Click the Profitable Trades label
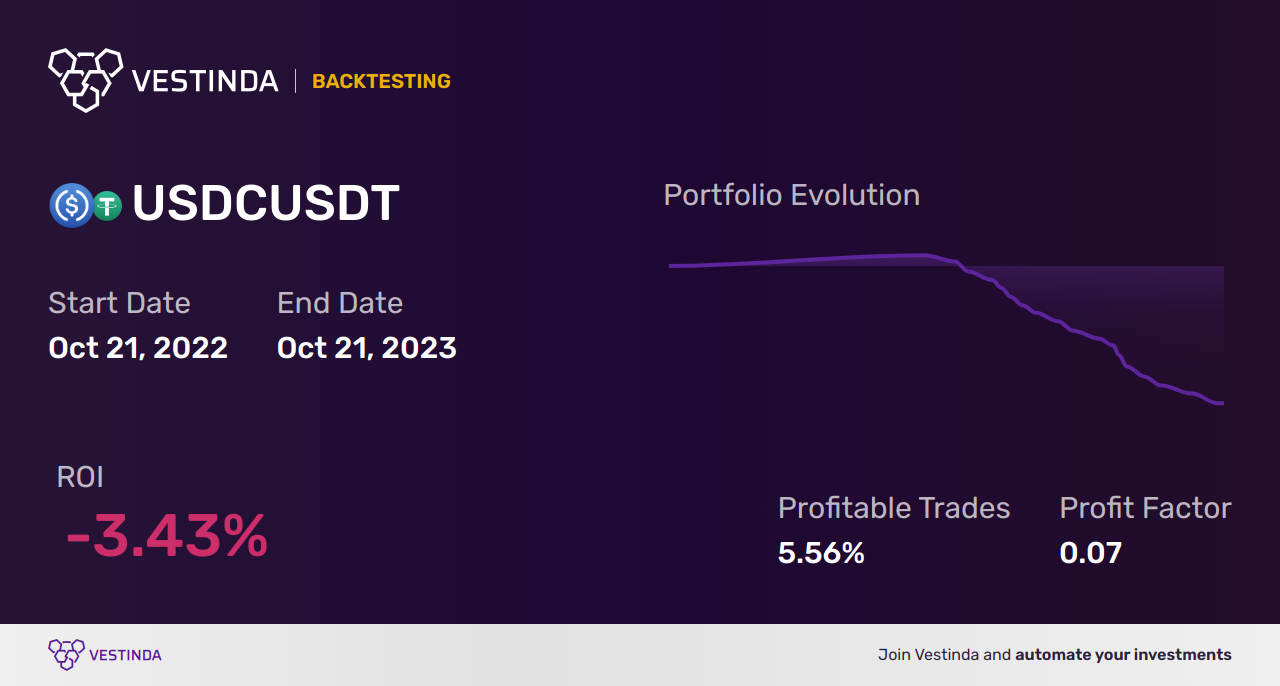 click(x=894, y=508)
